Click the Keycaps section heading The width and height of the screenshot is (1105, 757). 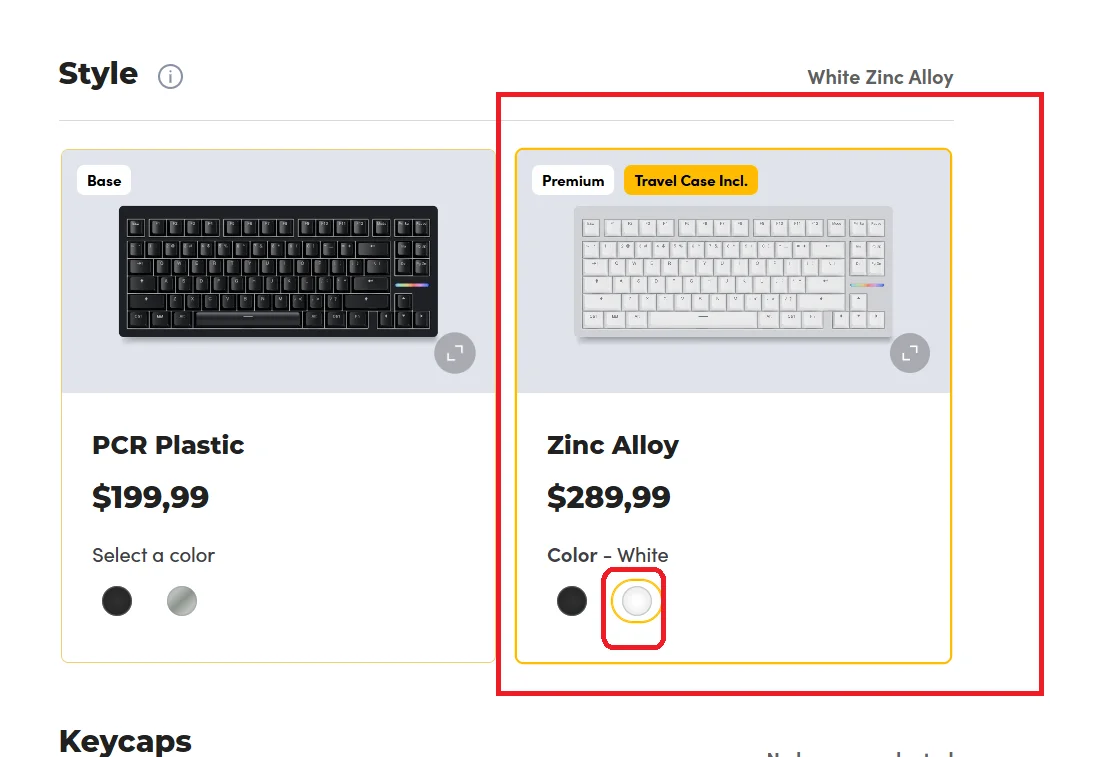(x=125, y=741)
